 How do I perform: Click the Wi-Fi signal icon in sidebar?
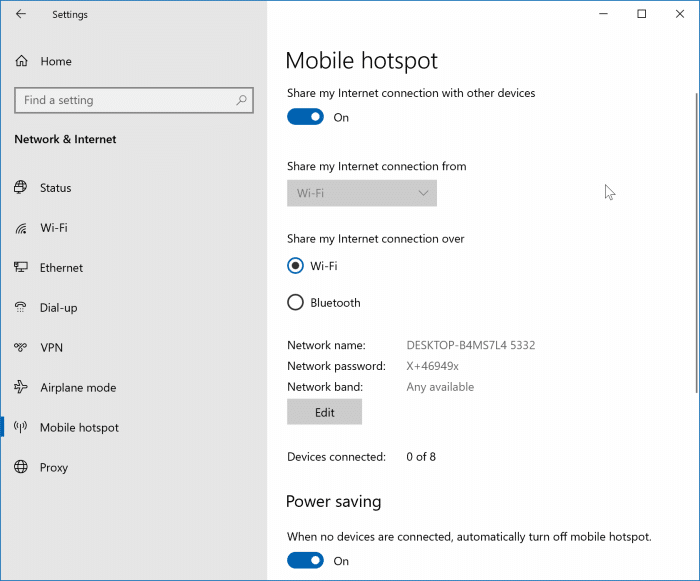pyautogui.click(x=21, y=228)
